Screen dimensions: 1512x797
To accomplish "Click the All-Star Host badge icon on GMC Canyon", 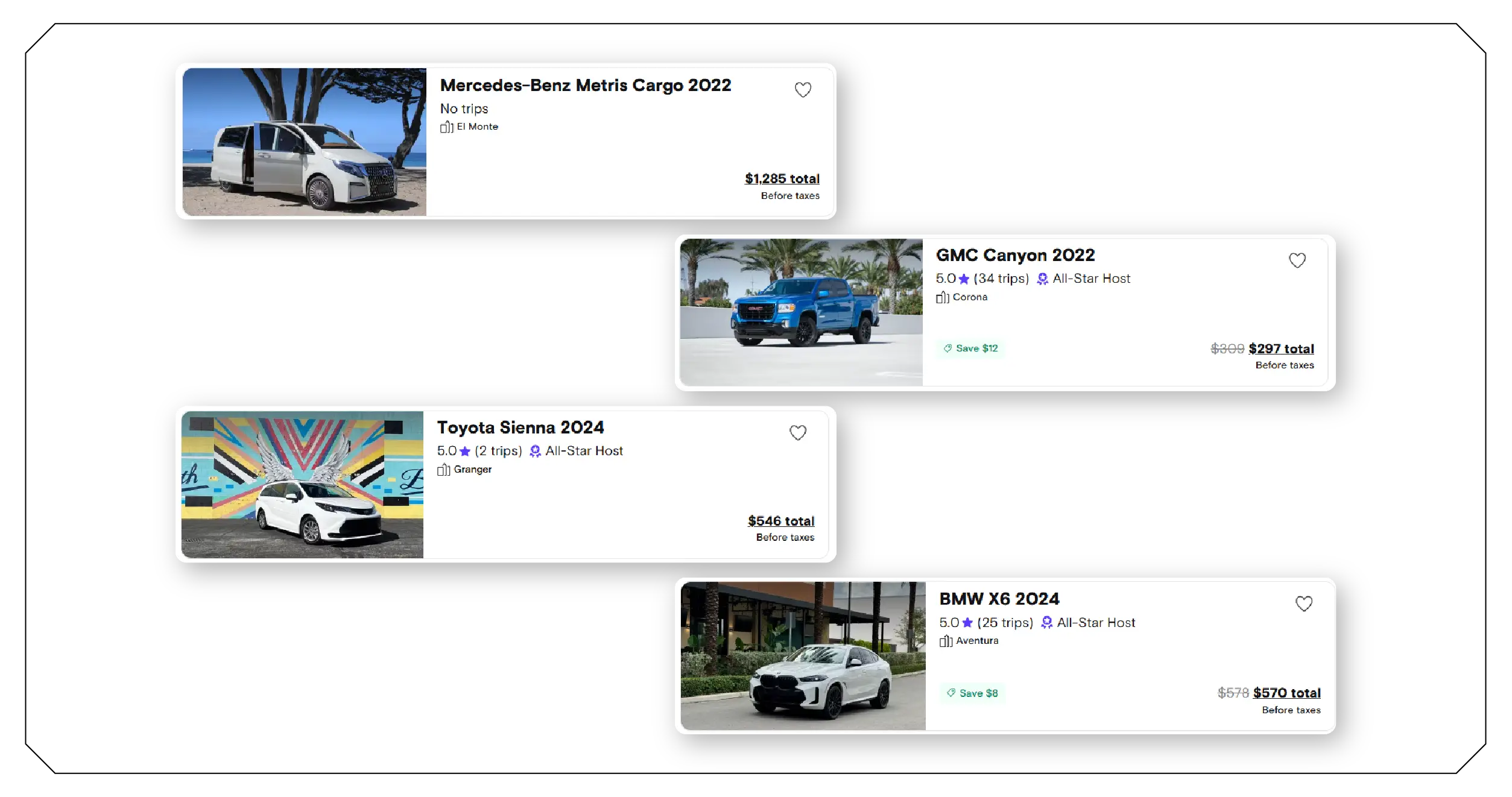I will [x=1042, y=279].
